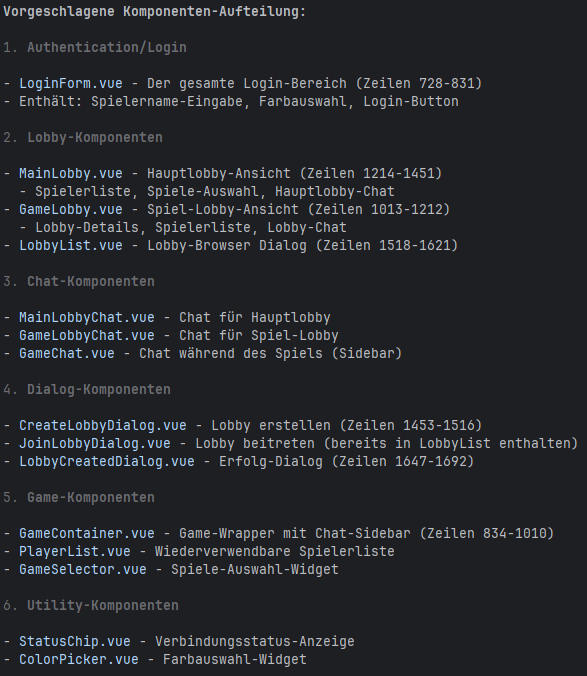Click the Lobby-Komponenten section heading
The width and height of the screenshot is (587, 676).
click(95, 138)
